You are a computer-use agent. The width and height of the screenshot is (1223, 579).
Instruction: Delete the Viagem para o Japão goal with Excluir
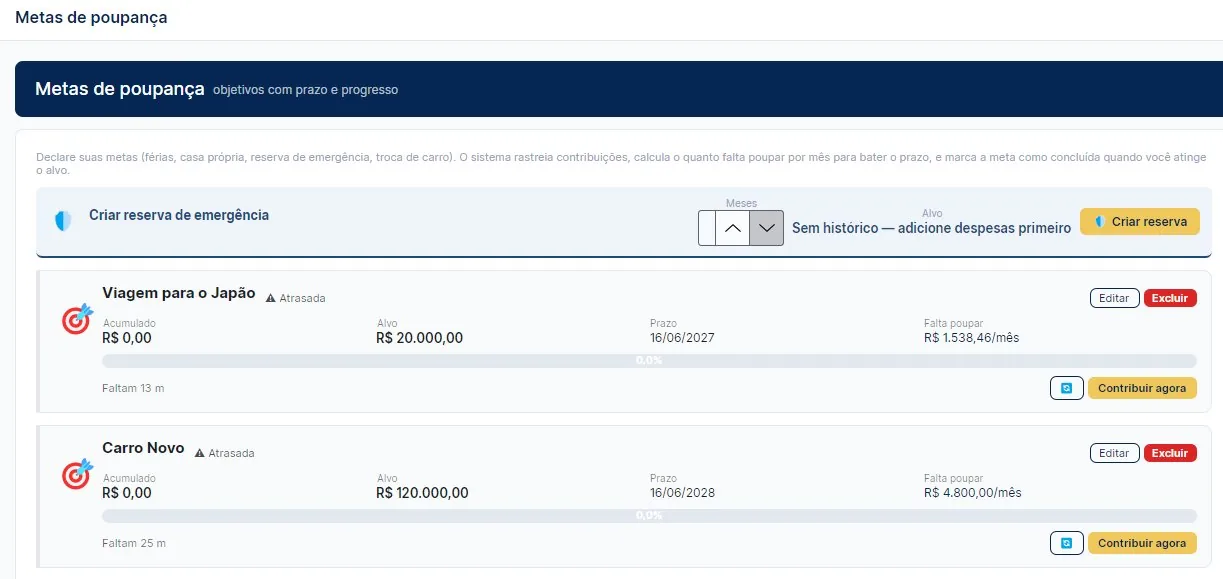tap(1170, 298)
